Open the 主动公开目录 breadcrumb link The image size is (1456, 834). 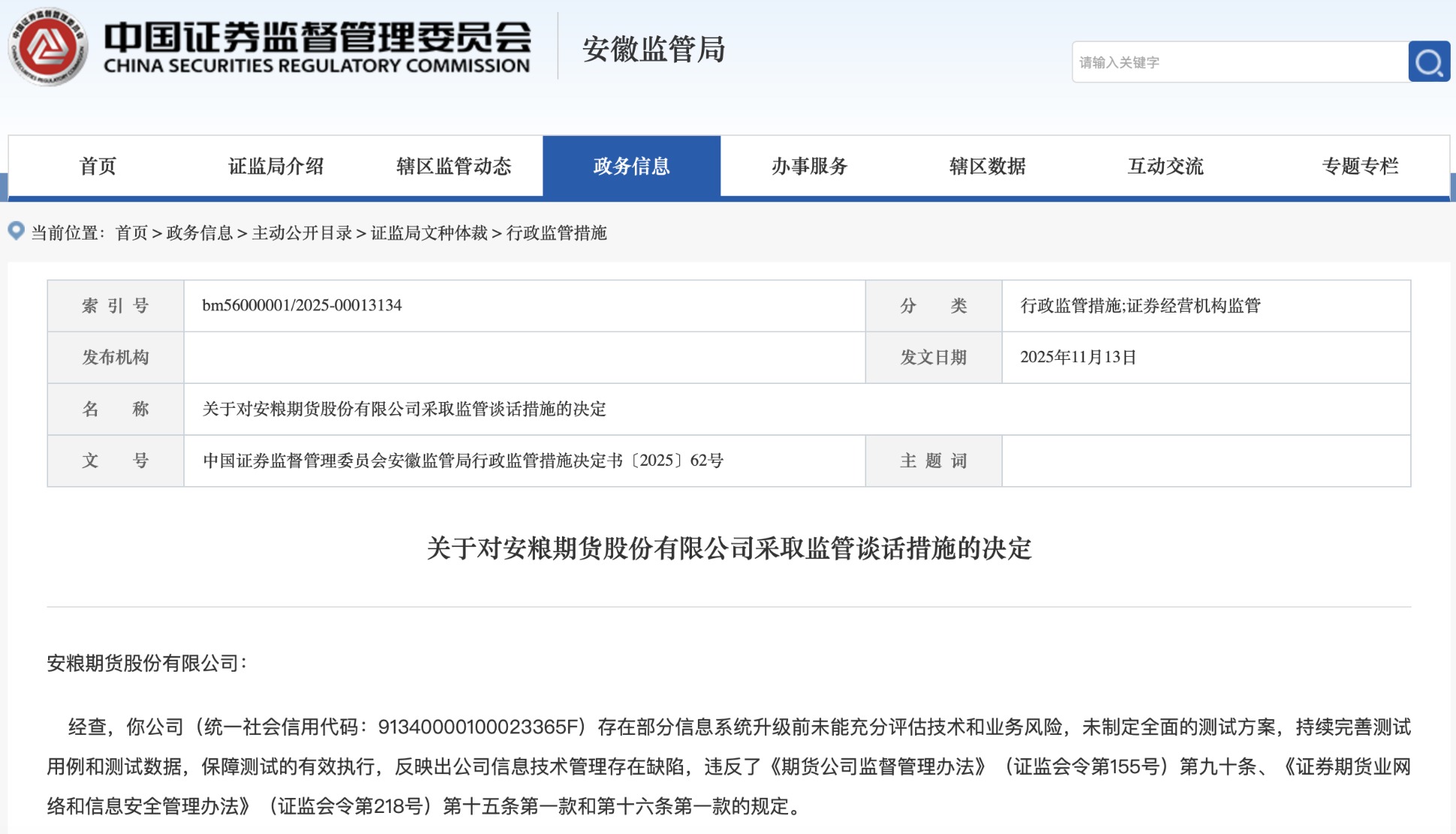click(x=302, y=233)
